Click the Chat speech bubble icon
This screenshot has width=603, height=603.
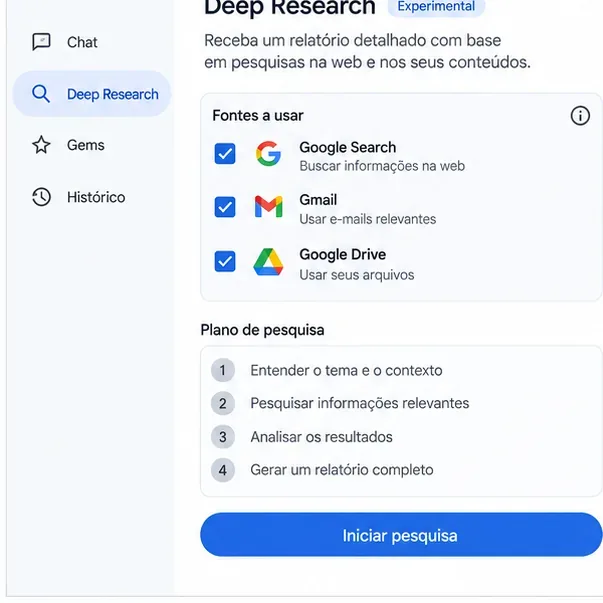click(x=41, y=42)
